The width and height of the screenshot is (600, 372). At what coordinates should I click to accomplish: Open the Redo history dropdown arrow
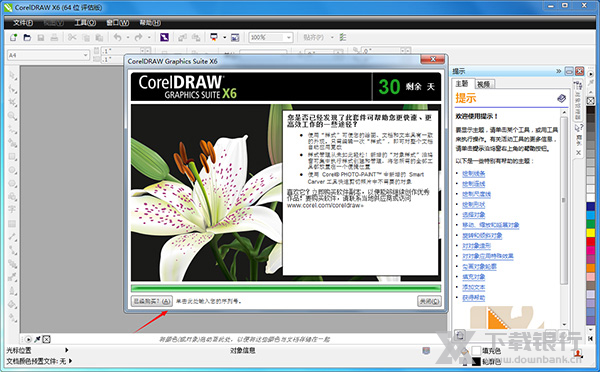(149, 38)
